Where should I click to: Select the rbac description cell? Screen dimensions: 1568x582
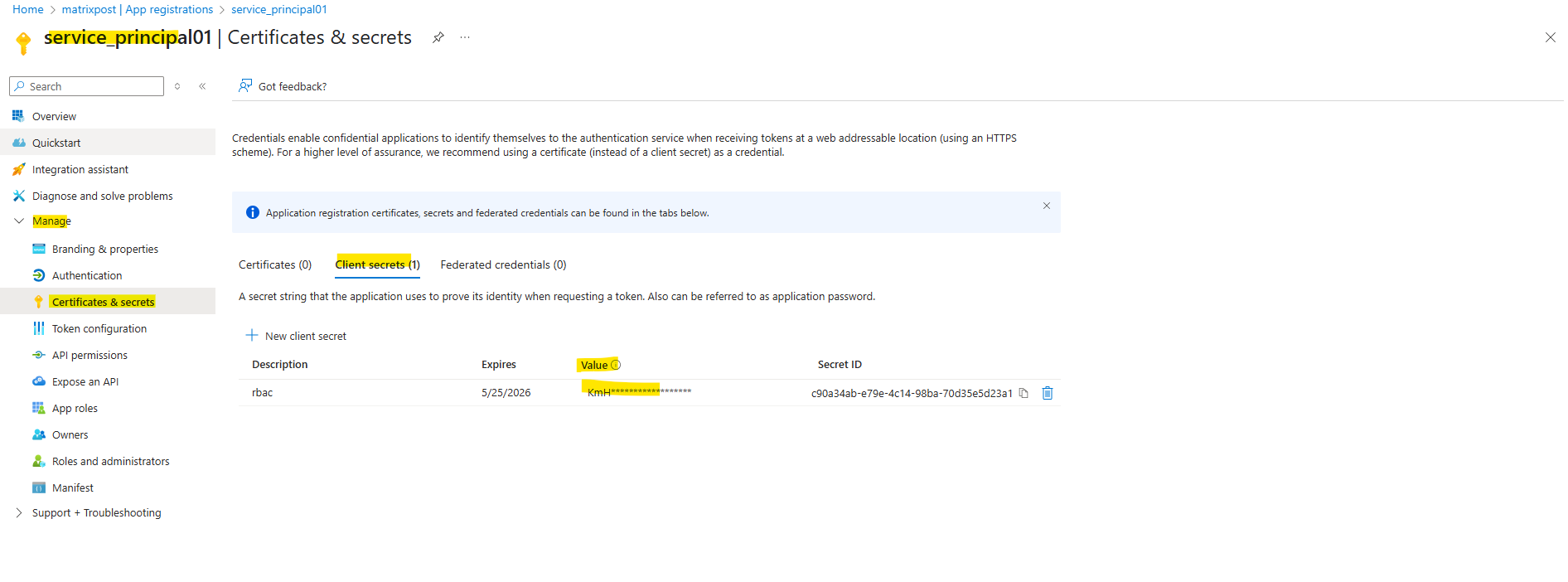click(262, 393)
